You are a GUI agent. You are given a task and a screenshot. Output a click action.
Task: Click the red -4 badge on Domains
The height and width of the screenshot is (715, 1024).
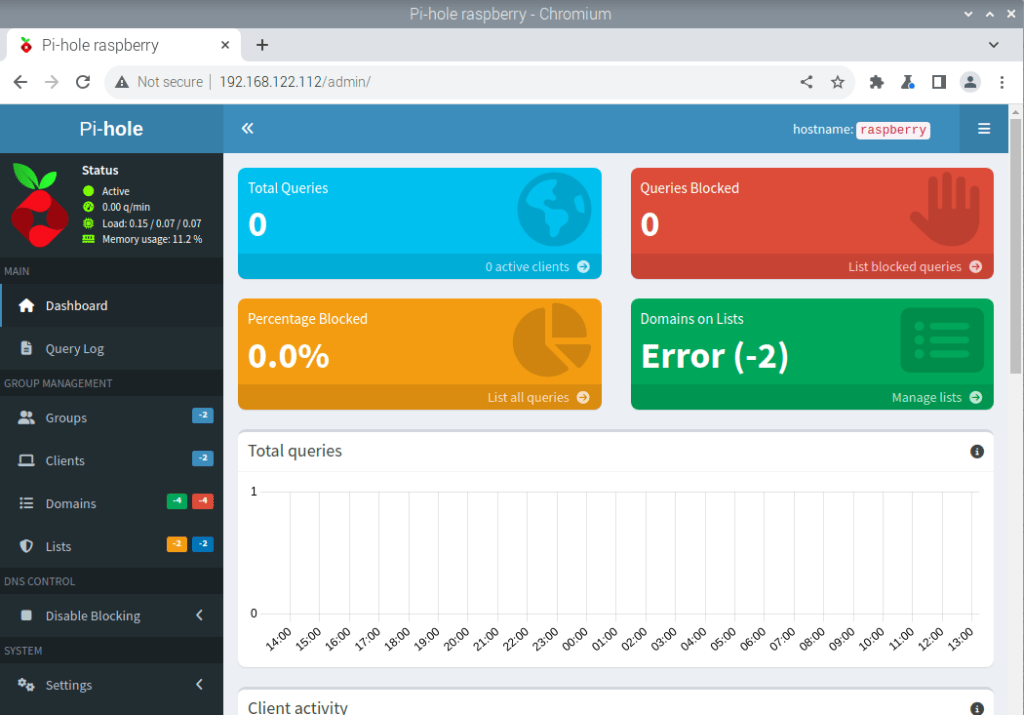(202, 501)
